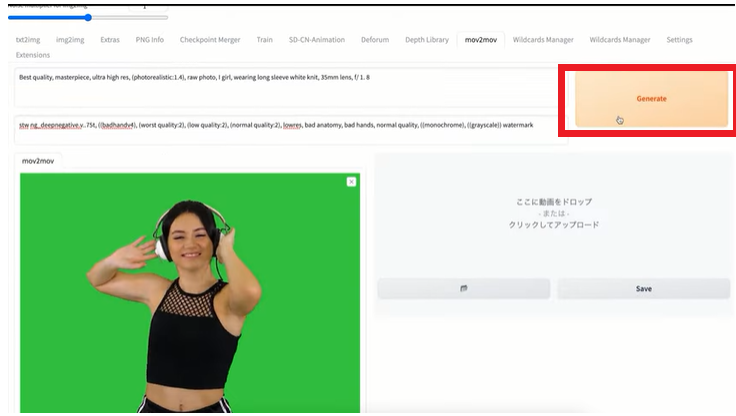The image size is (736, 416).
Task: Open the Depth Library tab
Action: coord(427,40)
